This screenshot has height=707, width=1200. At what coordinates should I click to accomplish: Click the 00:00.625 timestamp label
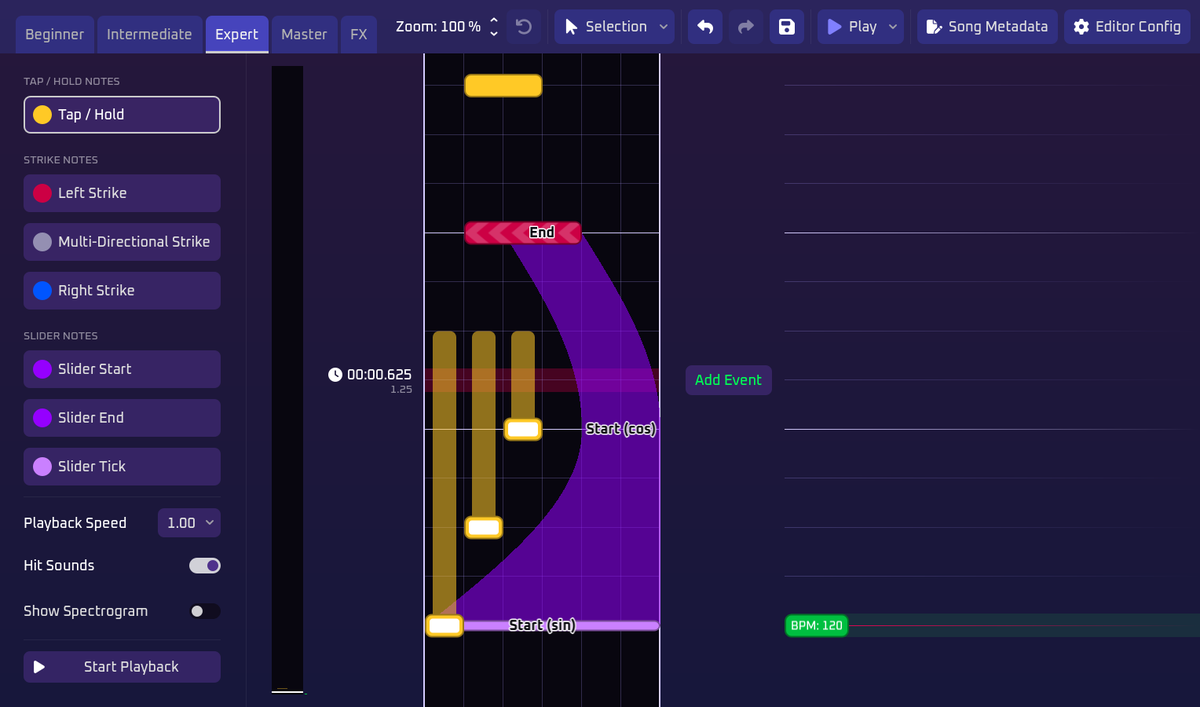379,374
